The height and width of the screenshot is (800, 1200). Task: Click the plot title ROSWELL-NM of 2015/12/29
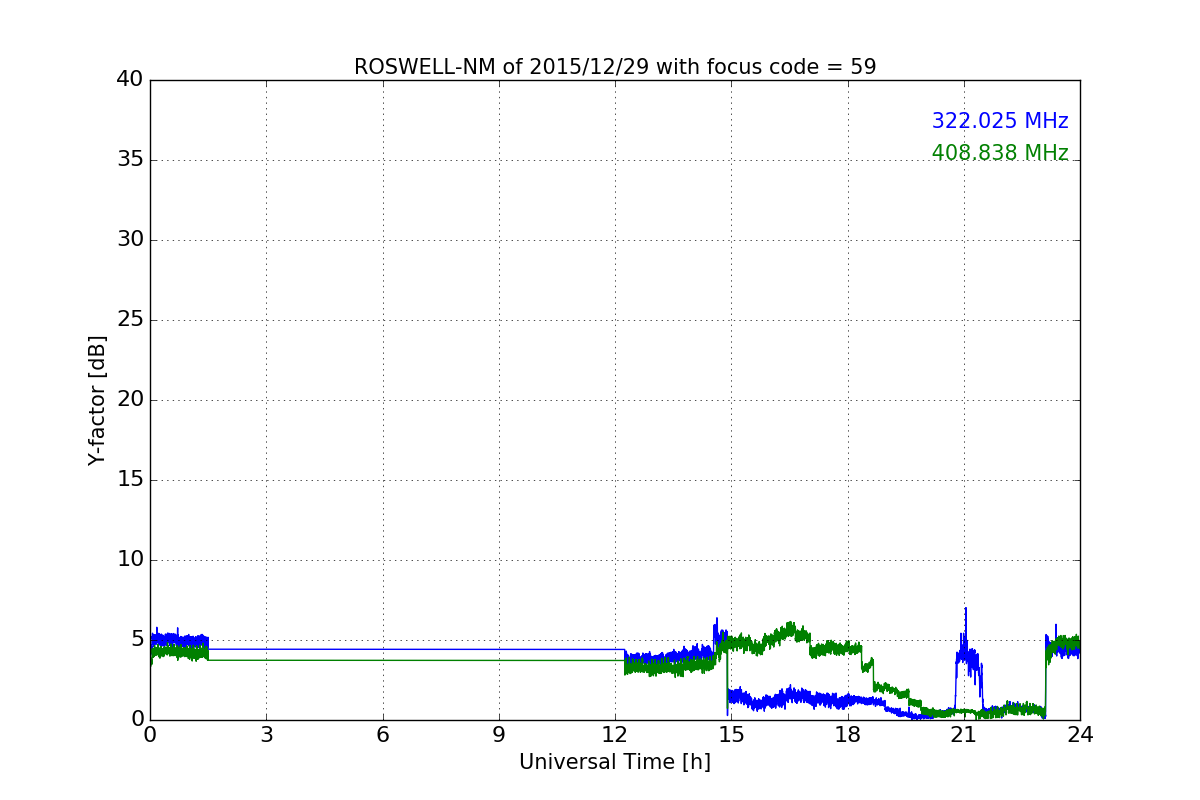click(x=615, y=67)
